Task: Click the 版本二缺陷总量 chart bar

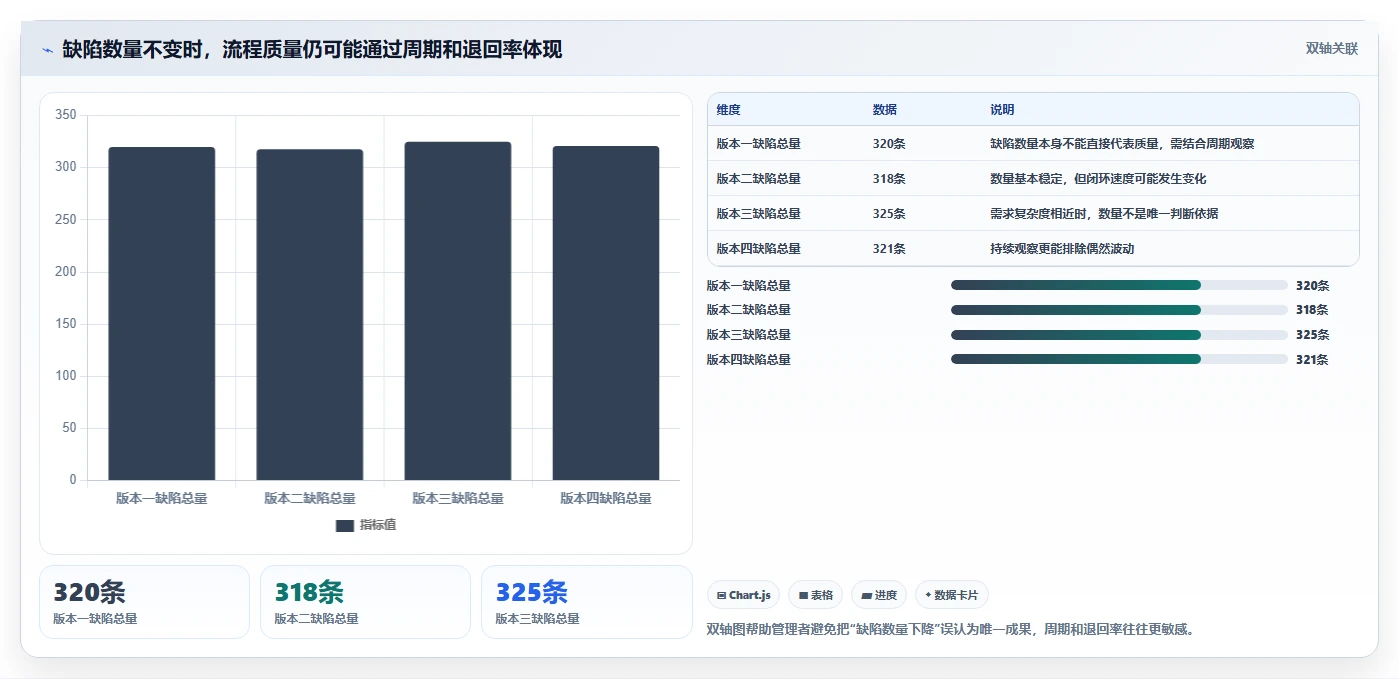Action: click(310, 315)
